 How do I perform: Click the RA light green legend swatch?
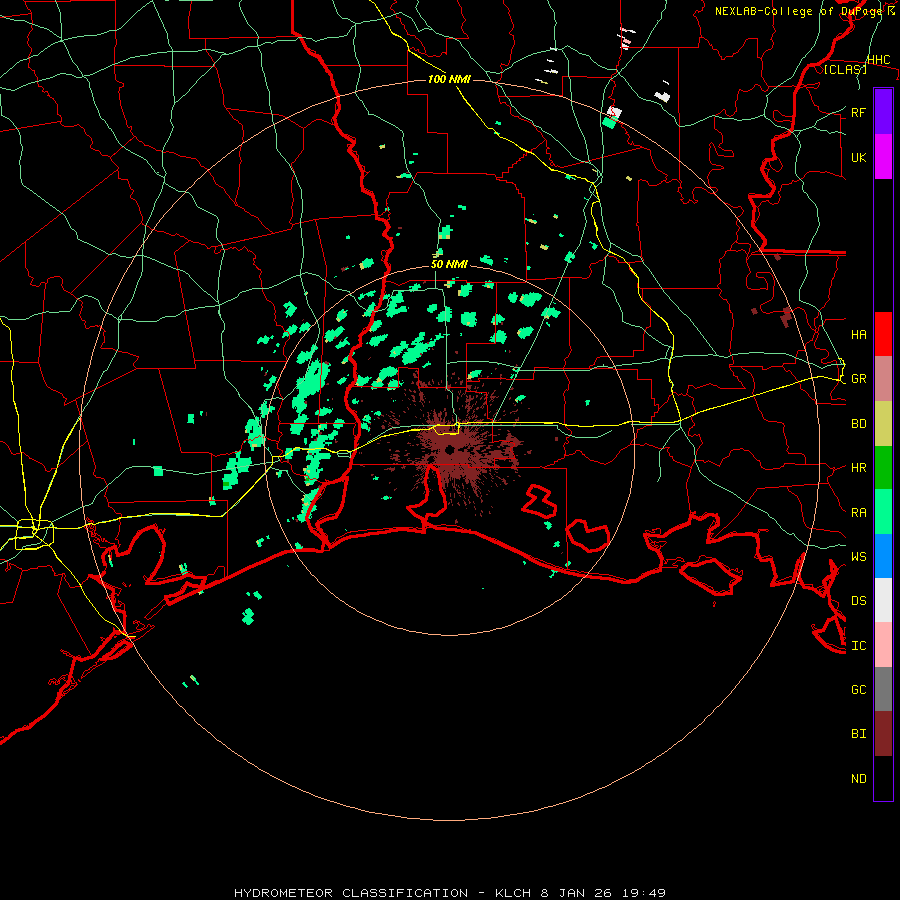click(883, 512)
